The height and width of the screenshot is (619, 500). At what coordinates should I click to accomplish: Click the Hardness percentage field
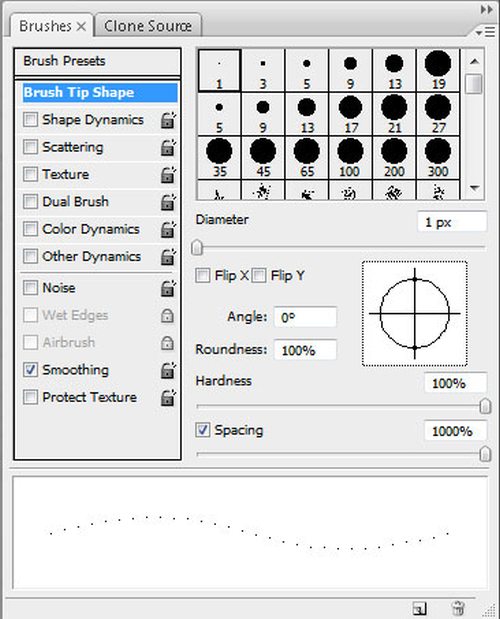[455, 383]
